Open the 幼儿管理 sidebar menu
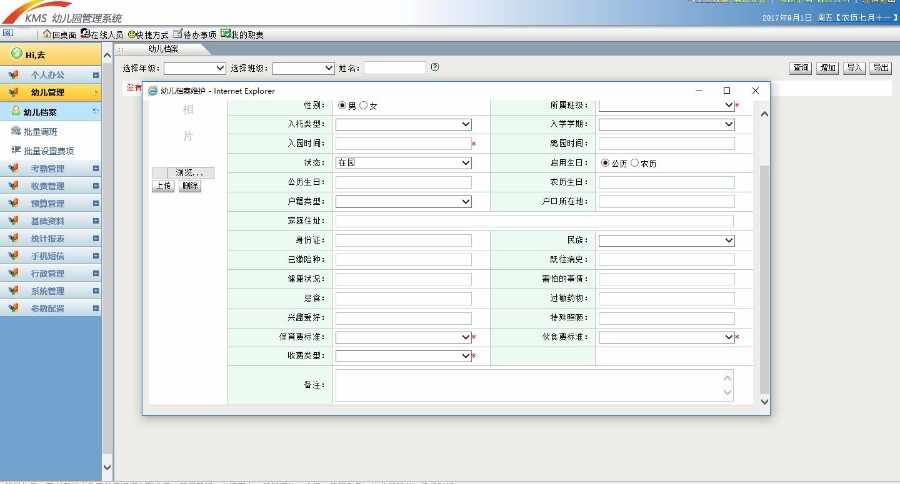The height and width of the screenshot is (484, 900). pos(51,92)
